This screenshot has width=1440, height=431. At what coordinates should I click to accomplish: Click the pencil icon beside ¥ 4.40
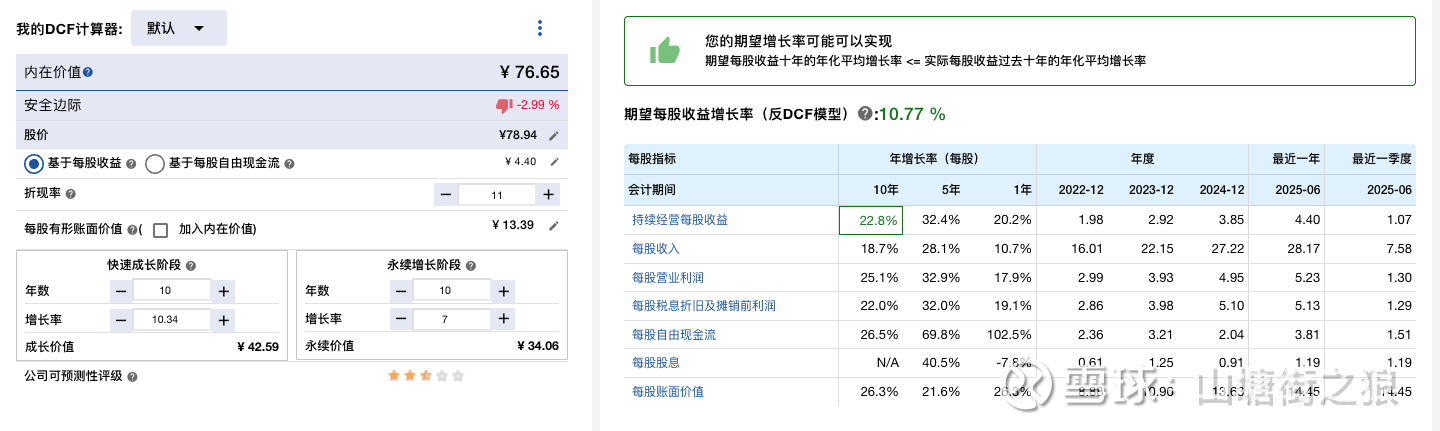(x=553, y=162)
